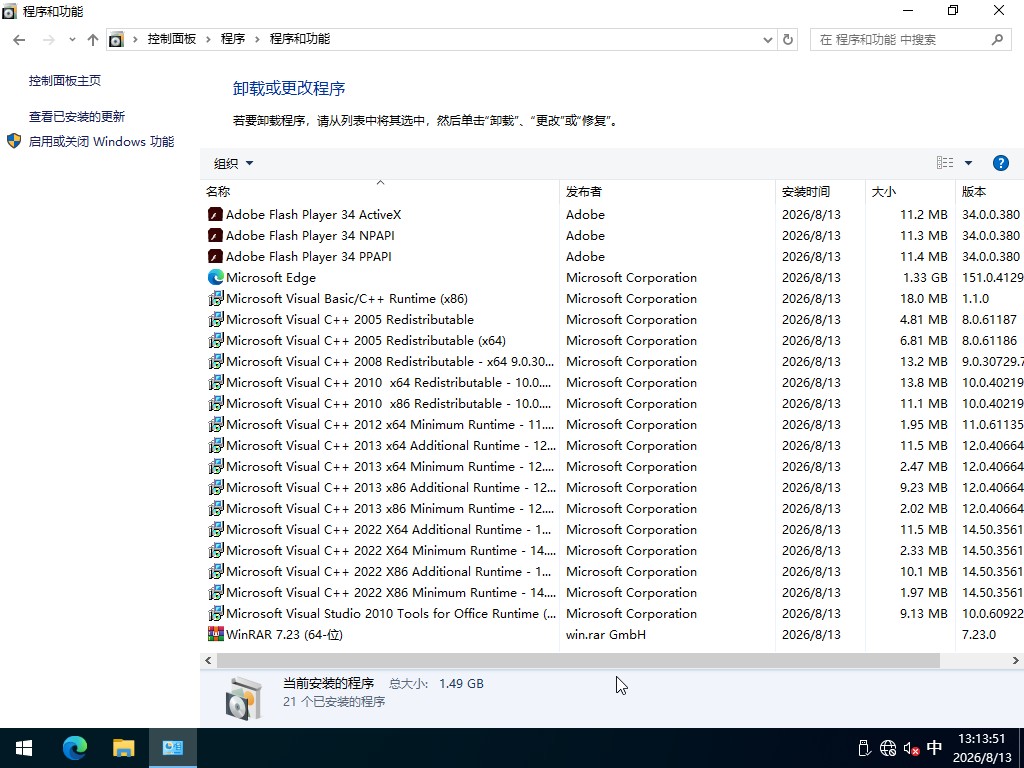Viewport: 1024px width, 768px height.
Task: Open the 组织 dropdown menu
Action: point(233,163)
